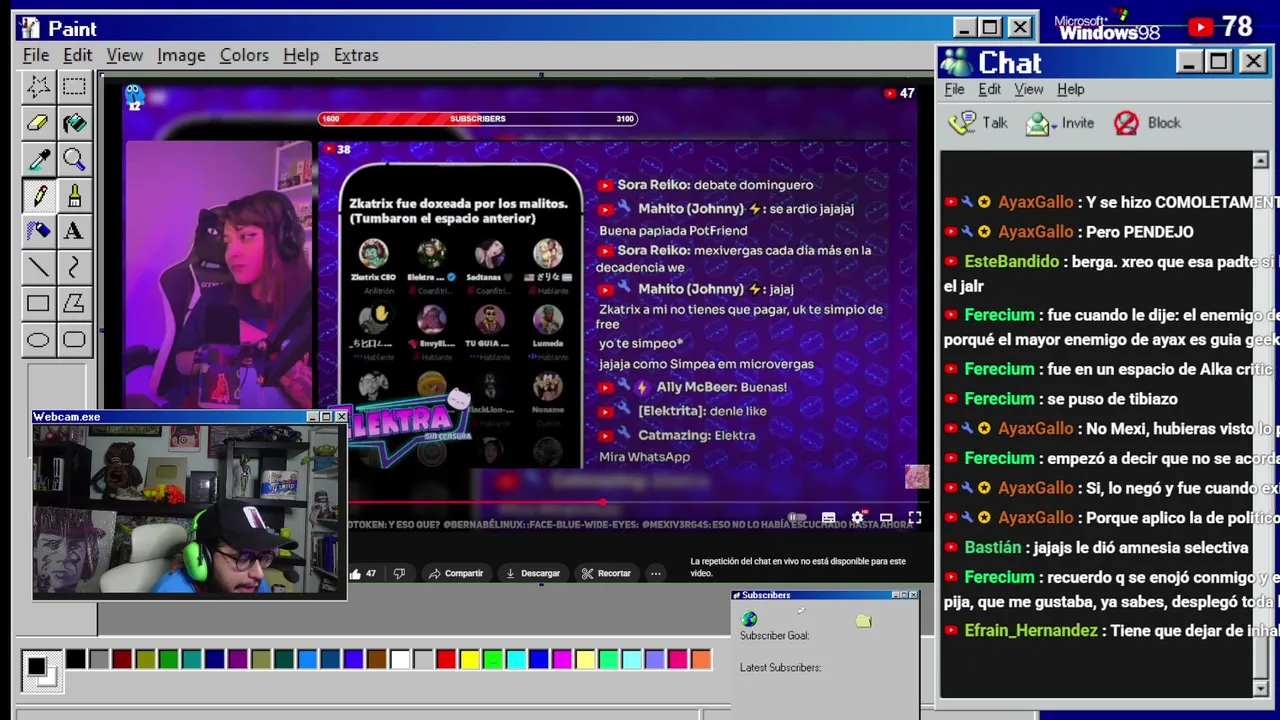Click Chat scrollbar up arrow

(1260, 160)
